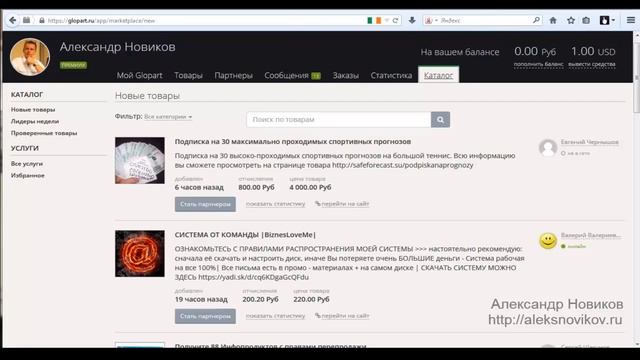Open Подписка на 30 прогнозов product title
640x360 pixels.
pyautogui.click(x=293, y=142)
